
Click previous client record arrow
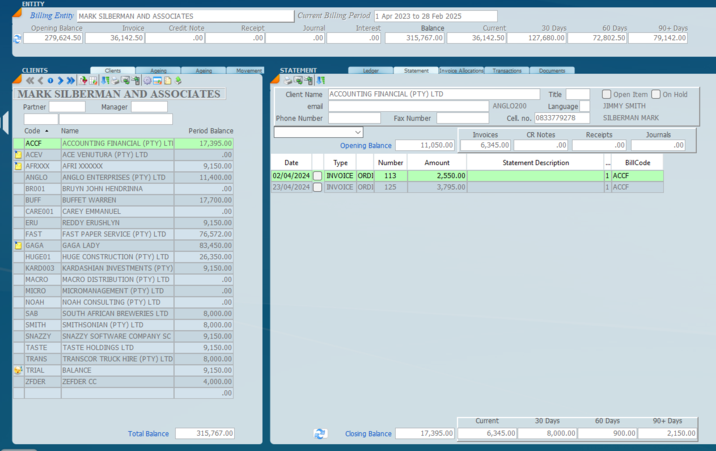(41, 81)
